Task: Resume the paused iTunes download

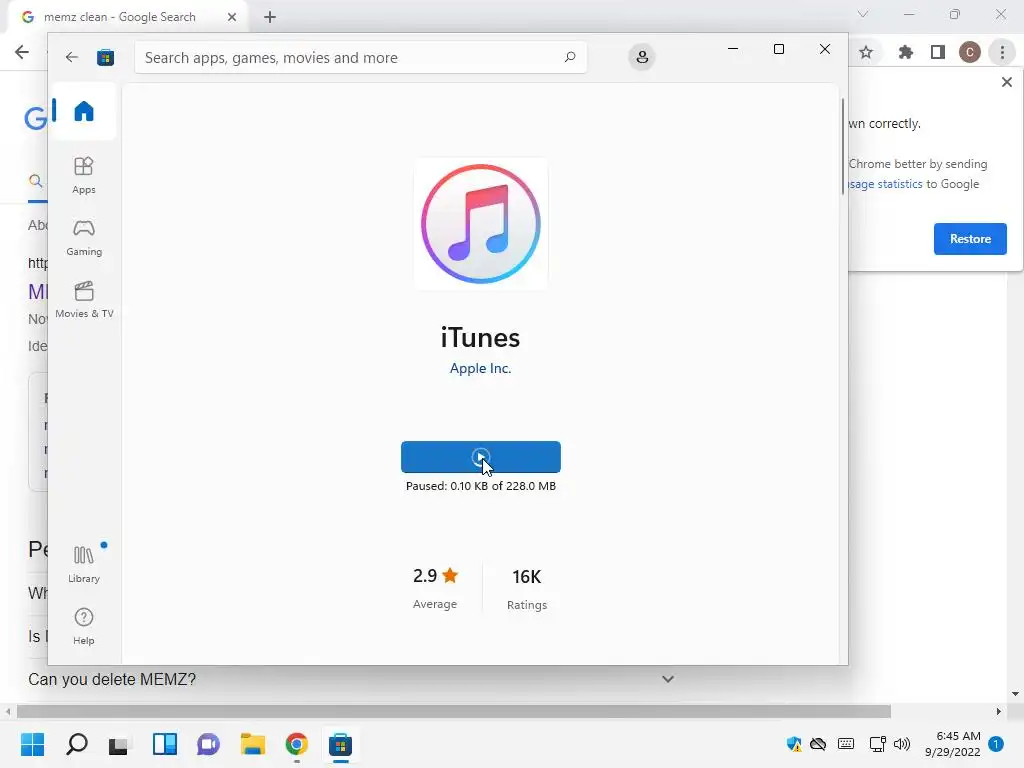Action: click(x=481, y=456)
